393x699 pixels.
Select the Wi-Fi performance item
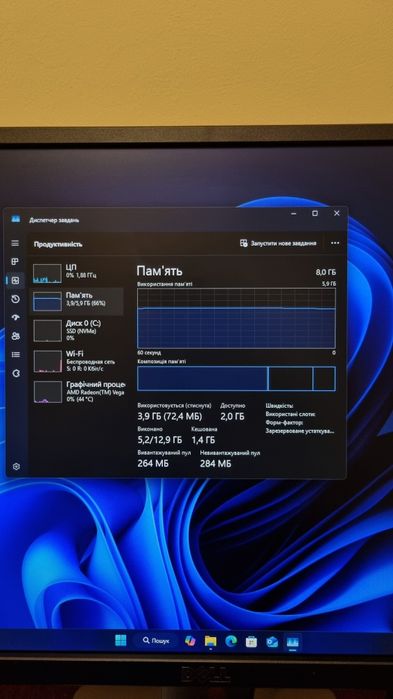click(x=76, y=361)
